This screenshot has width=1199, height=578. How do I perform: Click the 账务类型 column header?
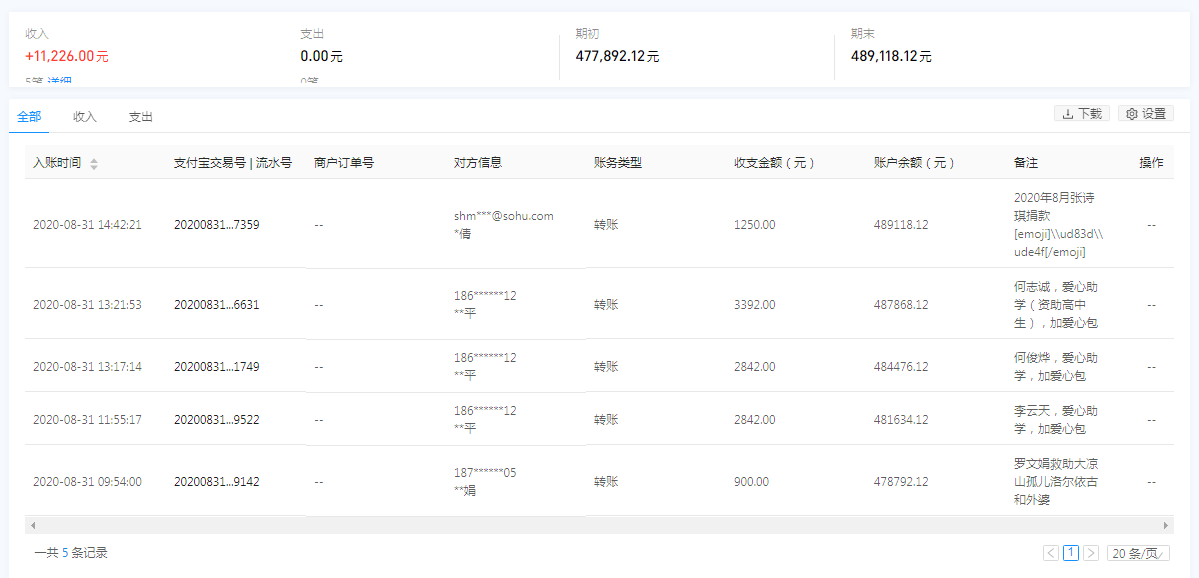[618, 164]
